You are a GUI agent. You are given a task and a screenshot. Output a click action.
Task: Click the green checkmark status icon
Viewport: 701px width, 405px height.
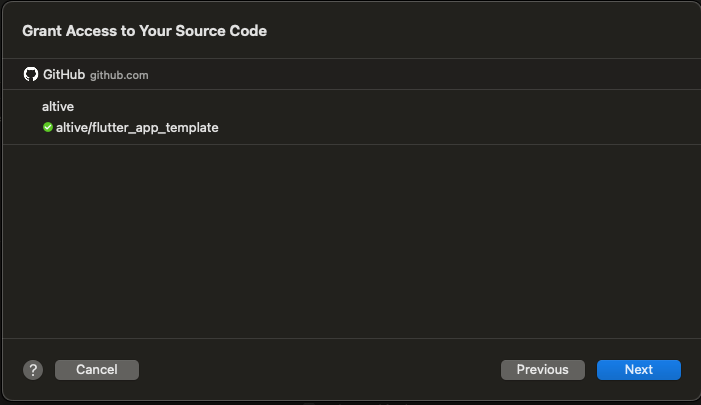(x=47, y=127)
